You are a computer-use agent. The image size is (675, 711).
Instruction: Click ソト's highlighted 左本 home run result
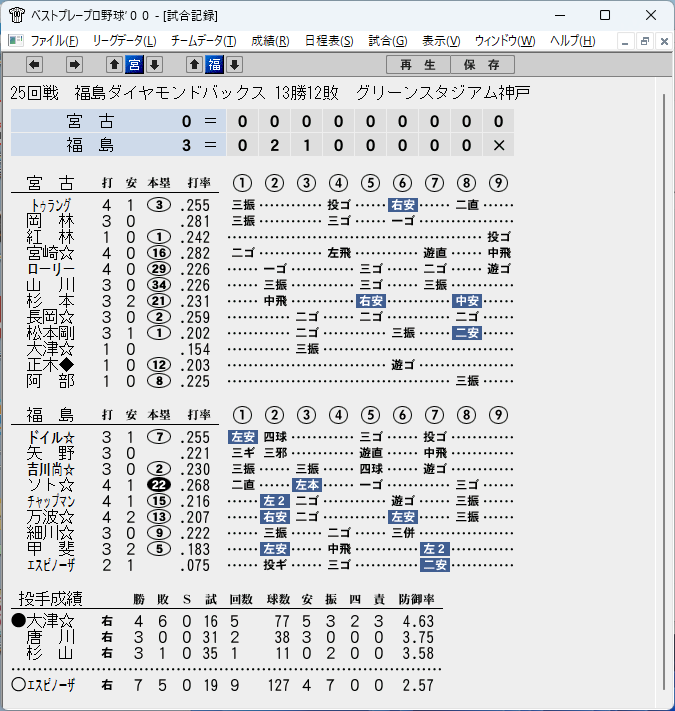(x=307, y=485)
